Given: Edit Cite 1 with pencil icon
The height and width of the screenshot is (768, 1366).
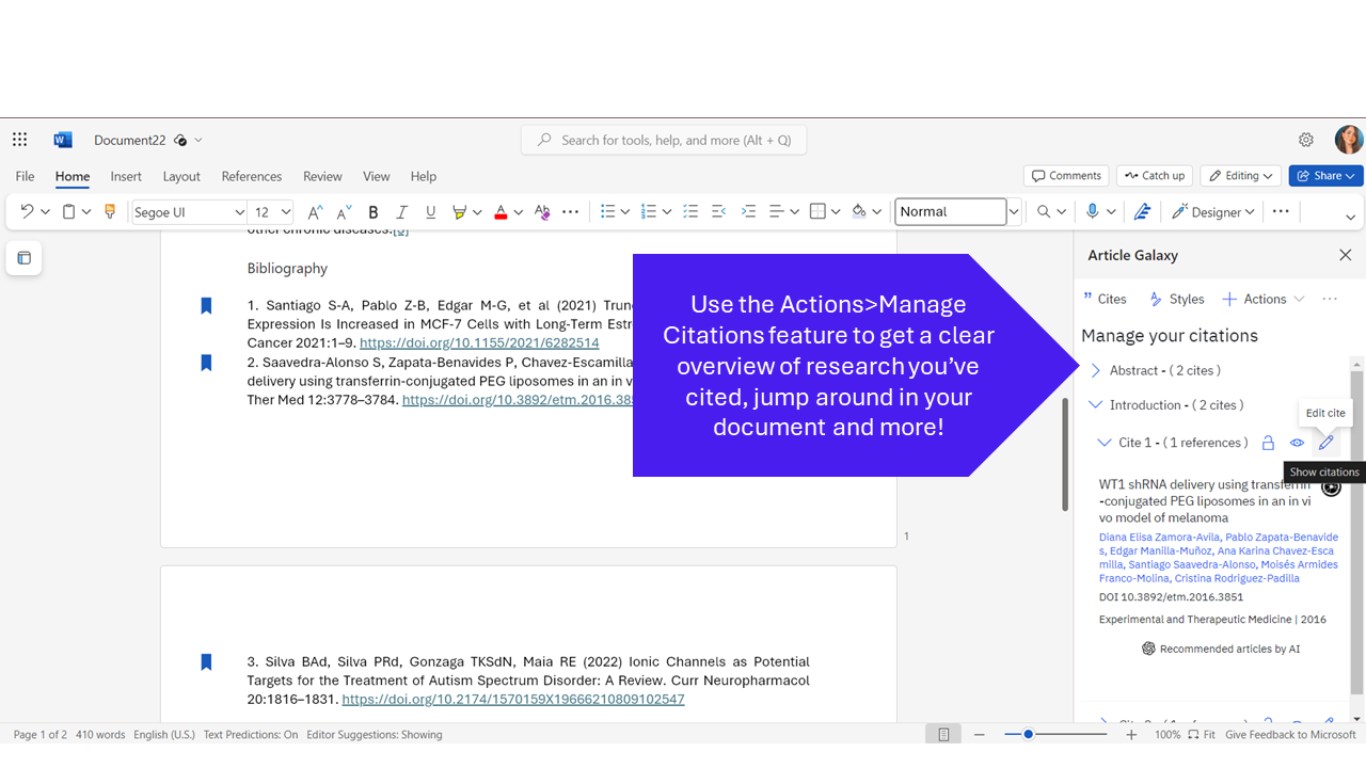Looking at the screenshot, I should [1326, 443].
